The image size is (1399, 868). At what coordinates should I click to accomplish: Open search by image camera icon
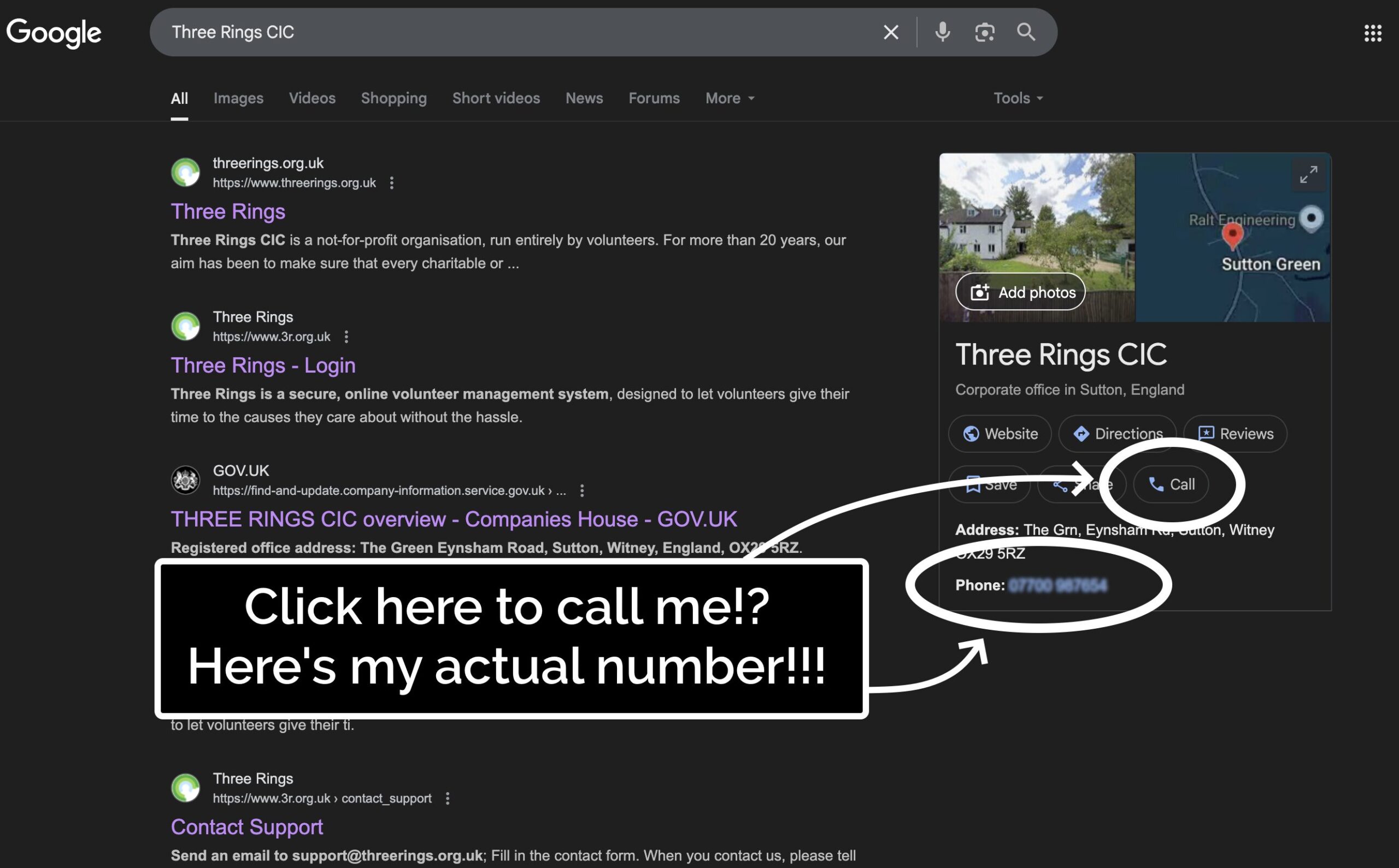tap(984, 32)
